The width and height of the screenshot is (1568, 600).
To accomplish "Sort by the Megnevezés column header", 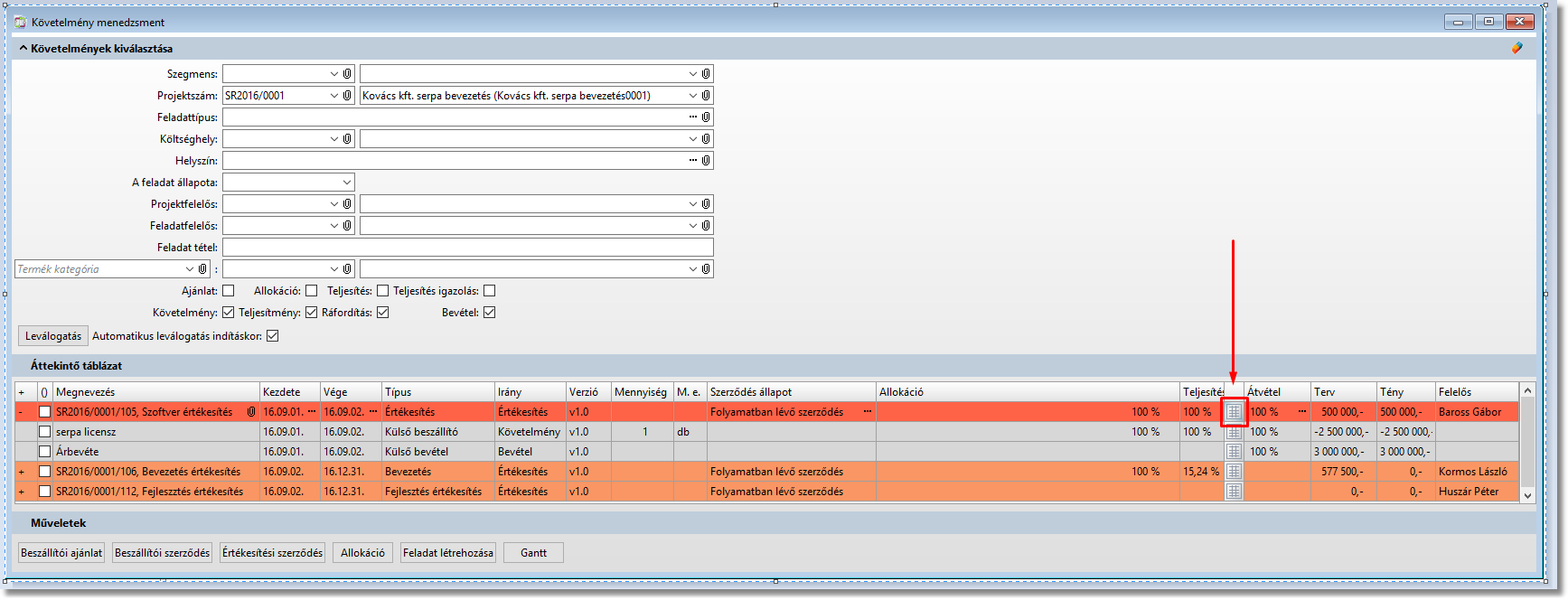I will pos(156,392).
